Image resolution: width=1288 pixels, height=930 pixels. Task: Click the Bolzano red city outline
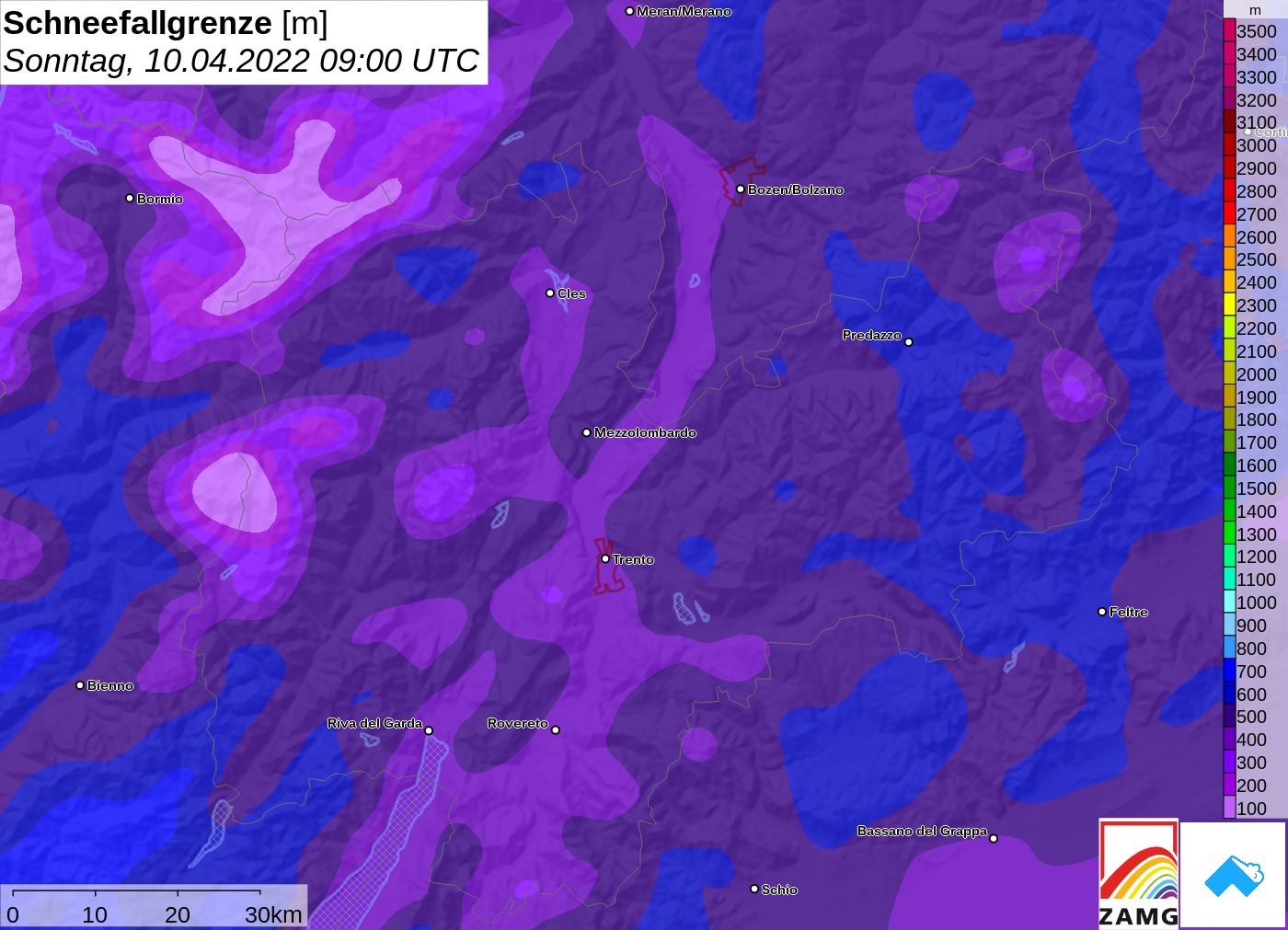tap(741, 181)
